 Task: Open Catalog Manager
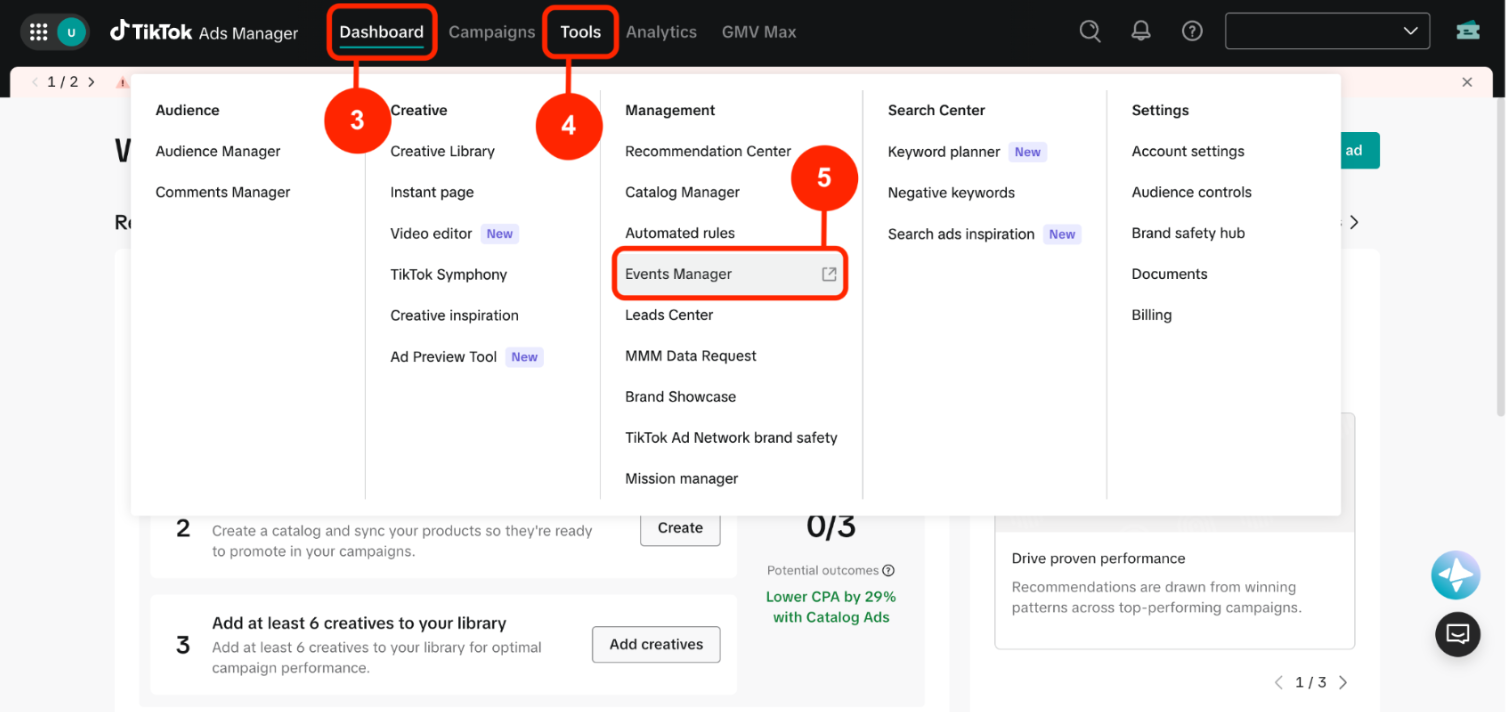coord(682,192)
